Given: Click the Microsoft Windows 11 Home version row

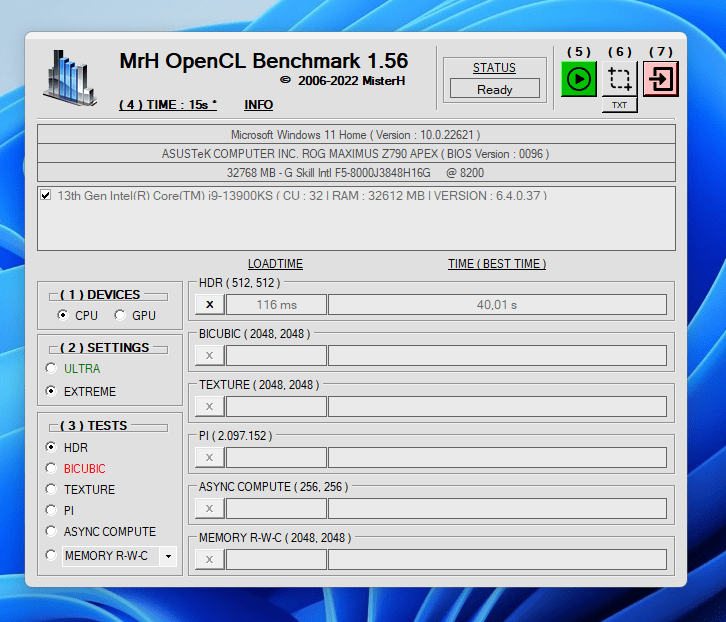Looking at the screenshot, I should pyautogui.click(x=356, y=134).
